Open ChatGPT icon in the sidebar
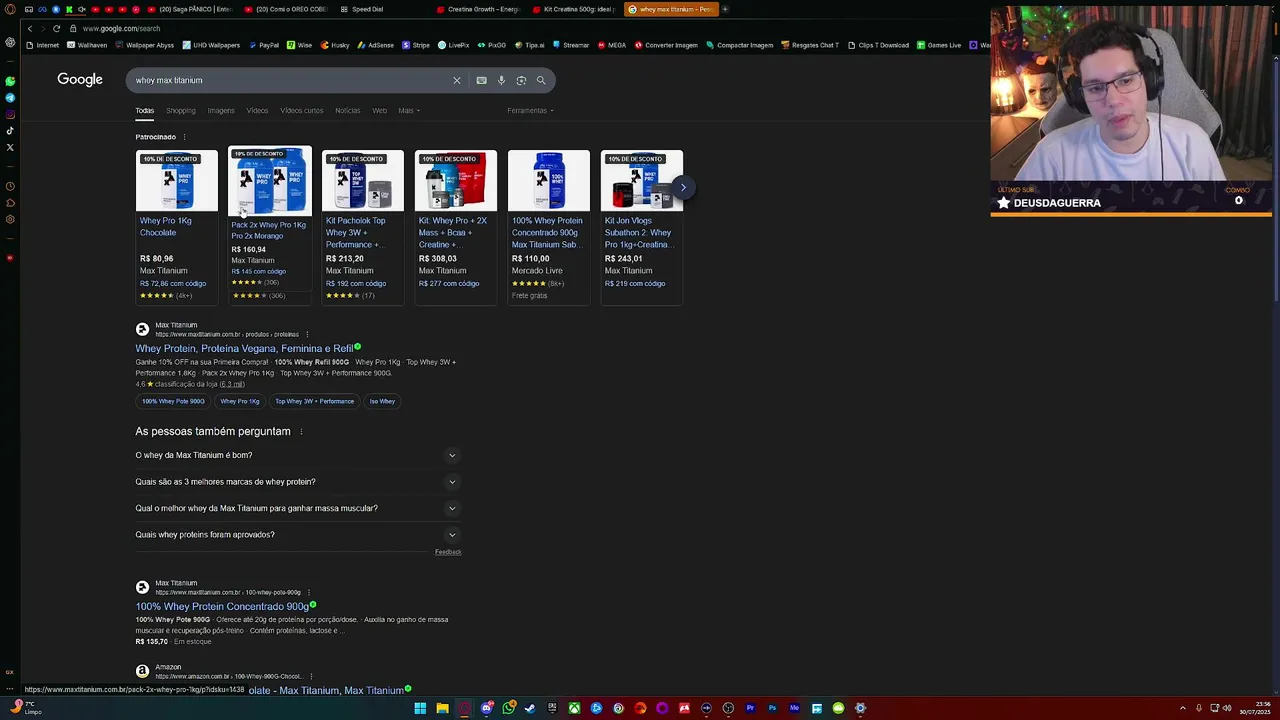The height and width of the screenshot is (720, 1280). point(10,43)
